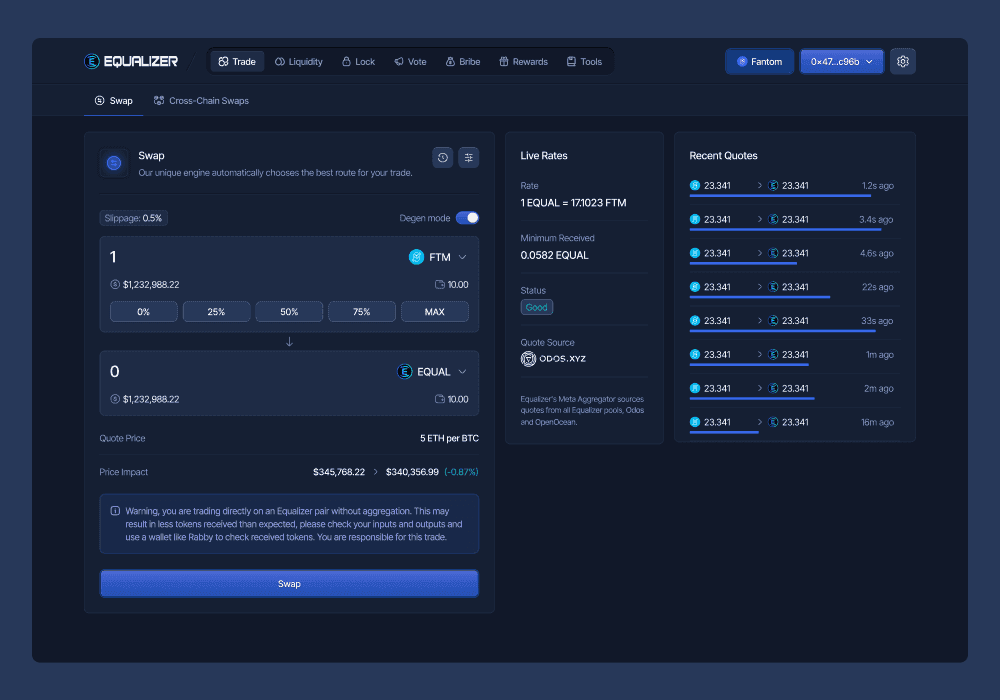Toggle Degen mode switch
The height and width of the screenshot is (700, 1000).
click(x=467, y=218)
